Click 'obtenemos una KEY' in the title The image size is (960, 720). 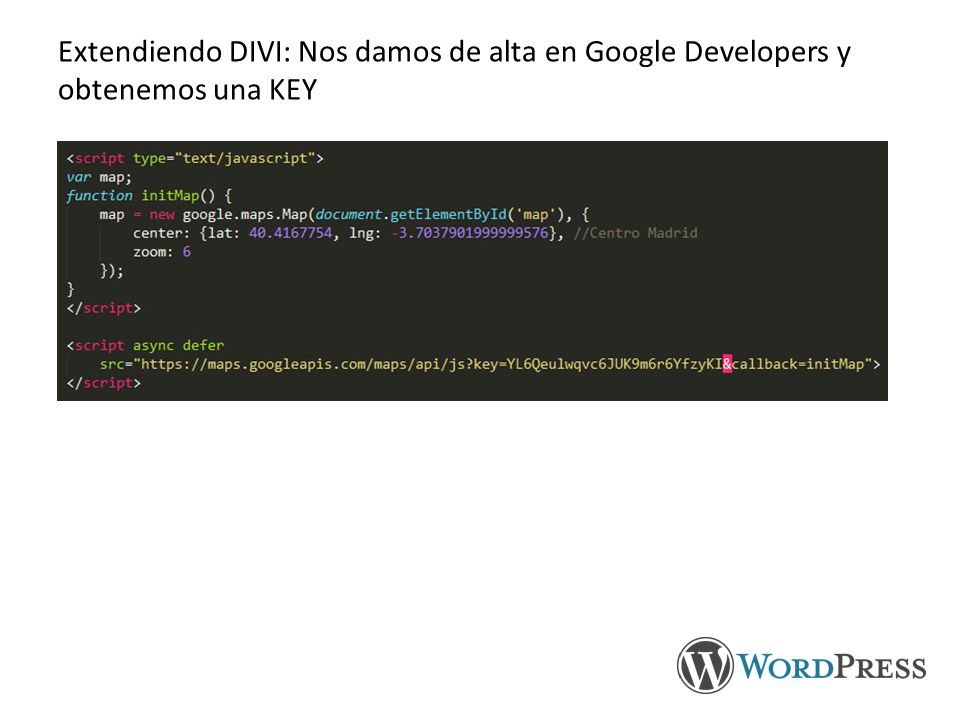point(187,89)
